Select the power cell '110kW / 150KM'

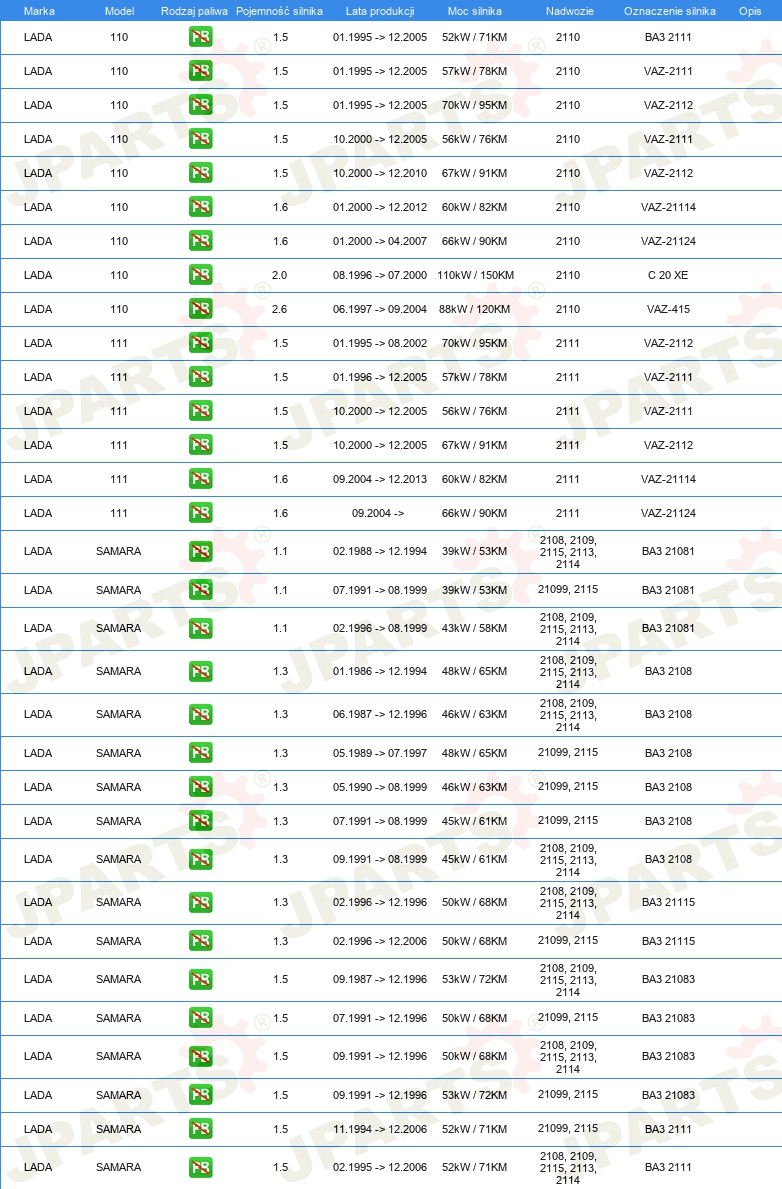(476, 275)
